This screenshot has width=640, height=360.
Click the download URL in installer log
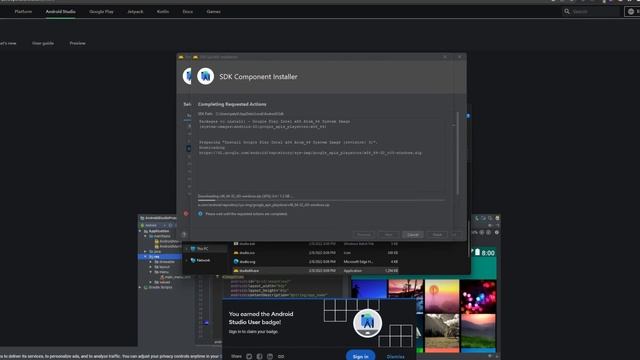point(310,153)
